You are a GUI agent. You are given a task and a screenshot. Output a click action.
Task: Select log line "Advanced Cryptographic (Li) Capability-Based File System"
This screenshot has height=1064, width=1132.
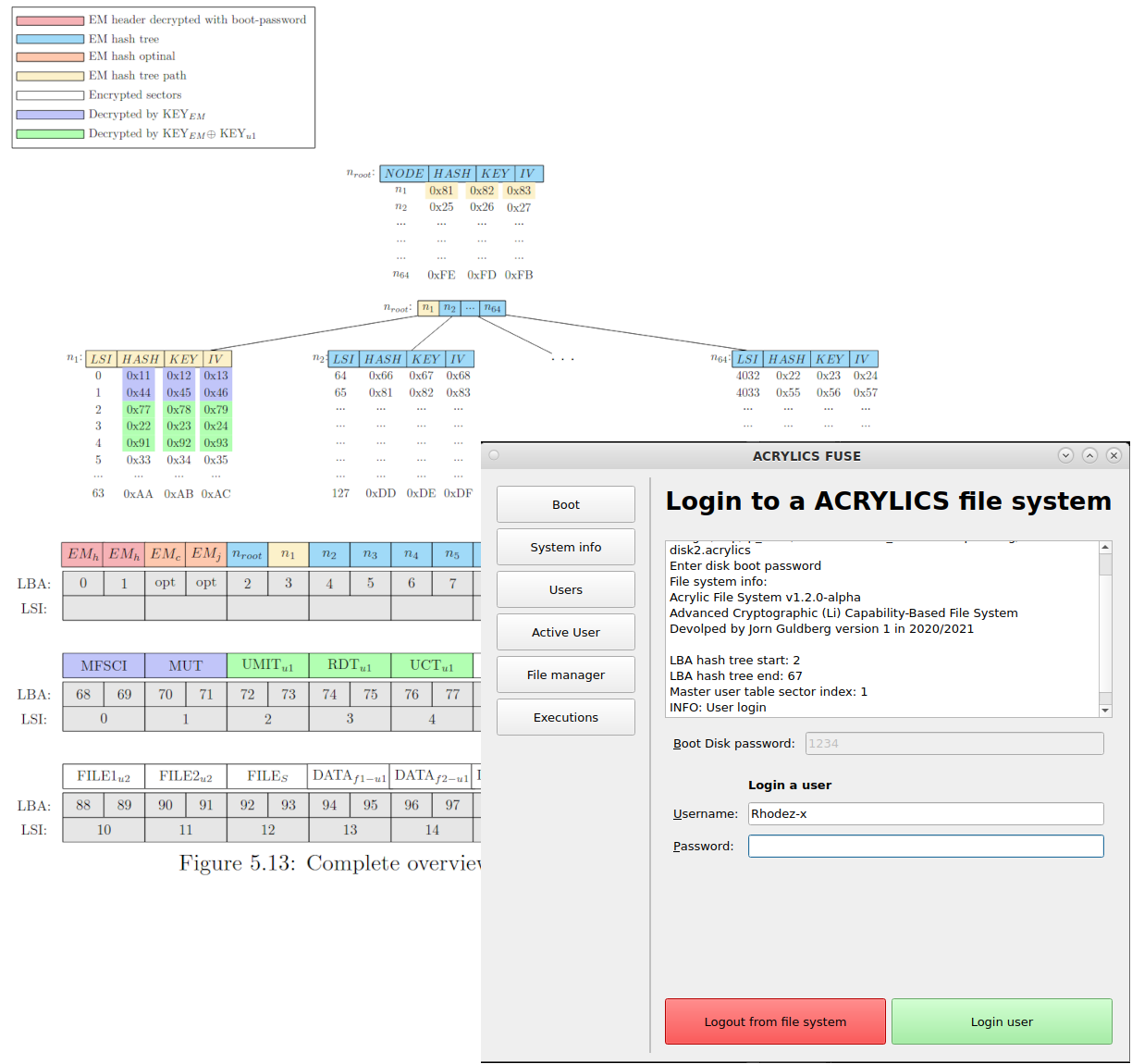[x=843, y=612]
